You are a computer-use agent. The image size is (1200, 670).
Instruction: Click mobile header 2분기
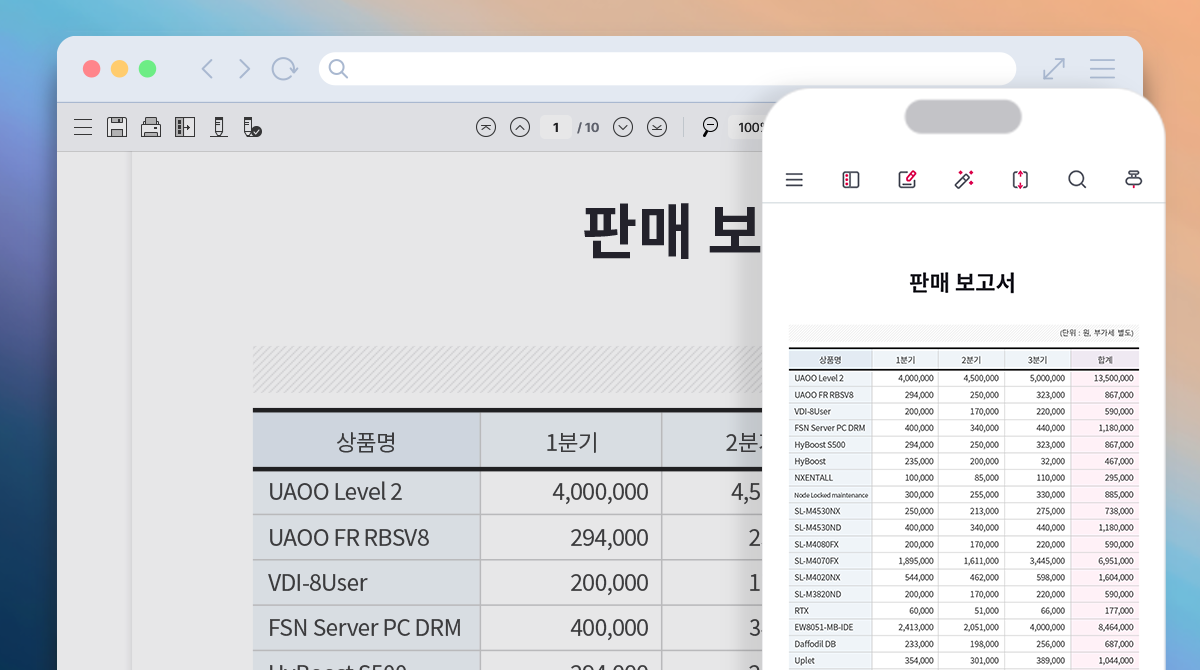click(971, 360)
